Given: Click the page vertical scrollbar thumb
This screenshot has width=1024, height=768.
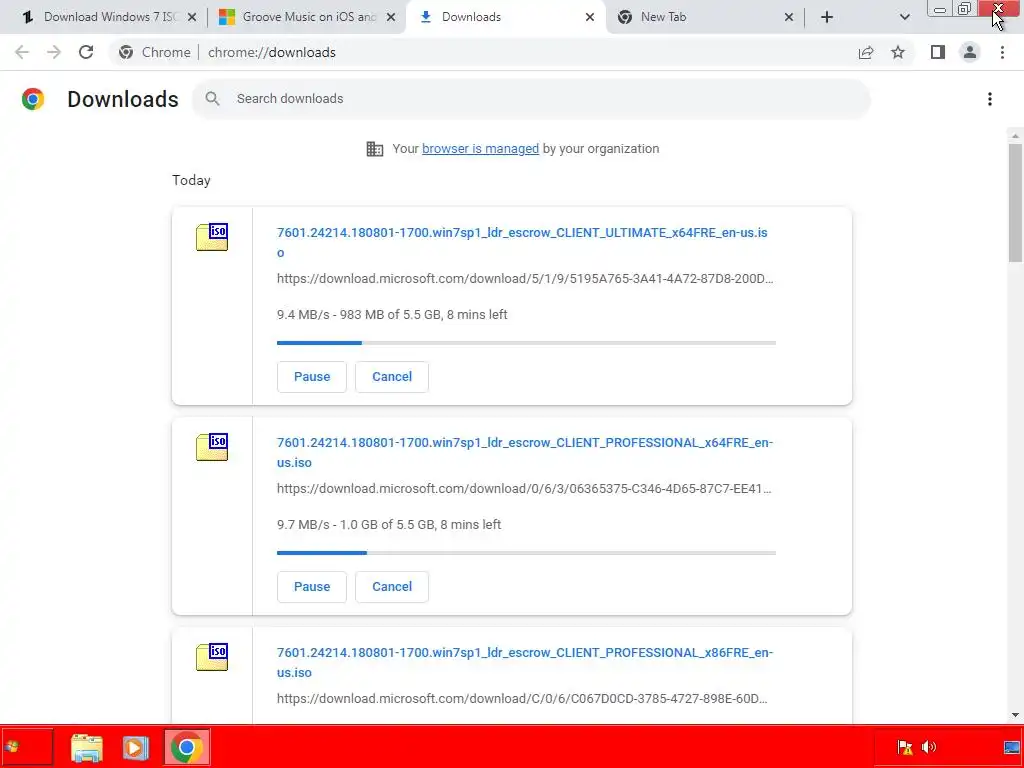Looking at the screenshot, I should 1015,202.
